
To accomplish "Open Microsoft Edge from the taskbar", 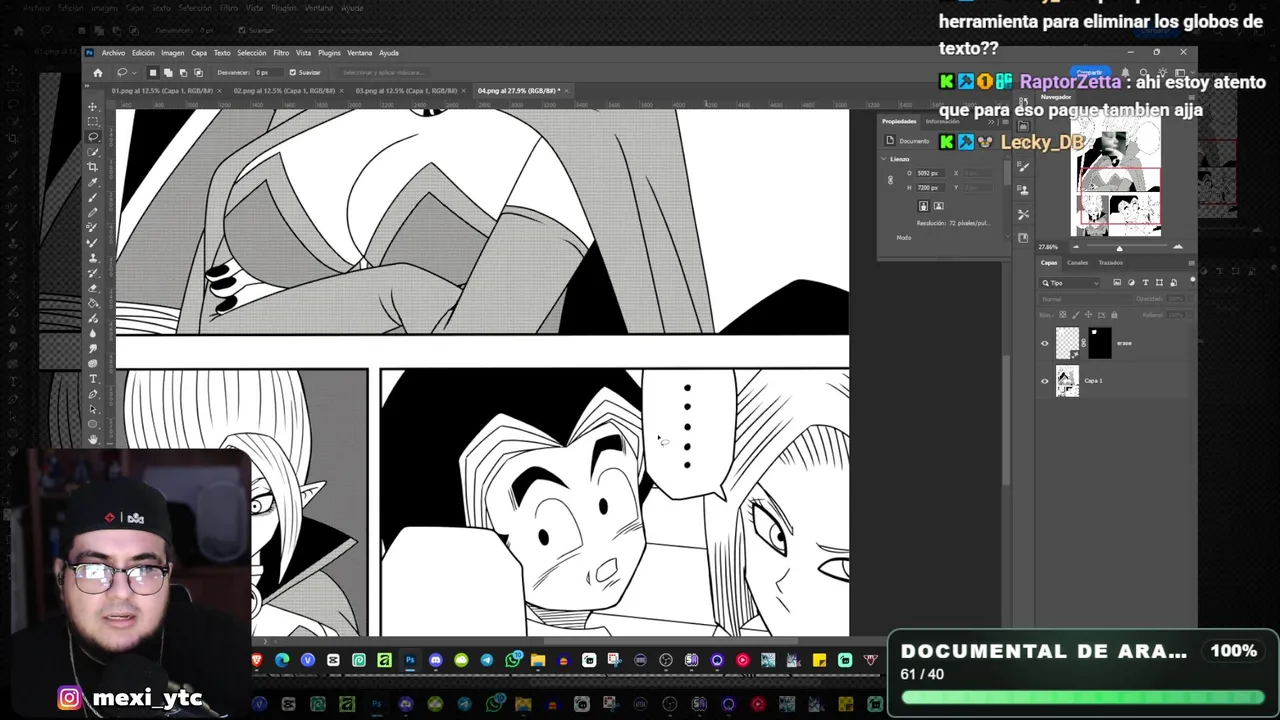I will click(282, 660).
